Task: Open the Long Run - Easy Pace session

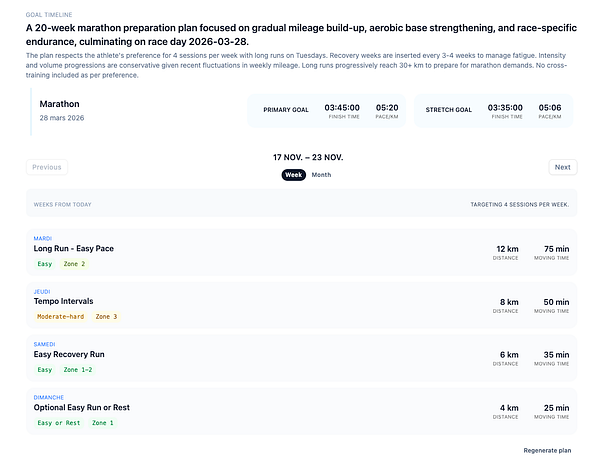Action: (x=74, y=249)
